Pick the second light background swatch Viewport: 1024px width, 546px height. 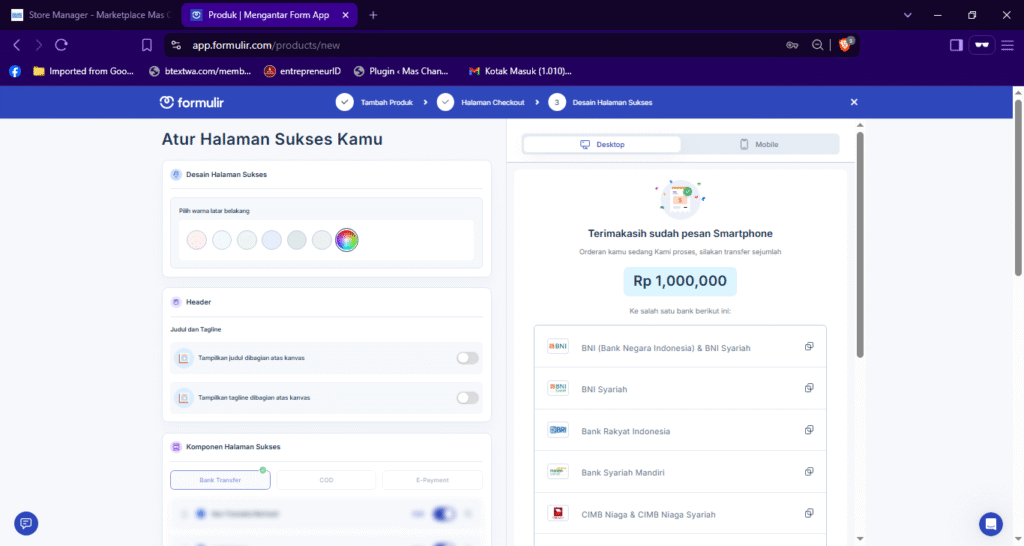pos(222,240)
